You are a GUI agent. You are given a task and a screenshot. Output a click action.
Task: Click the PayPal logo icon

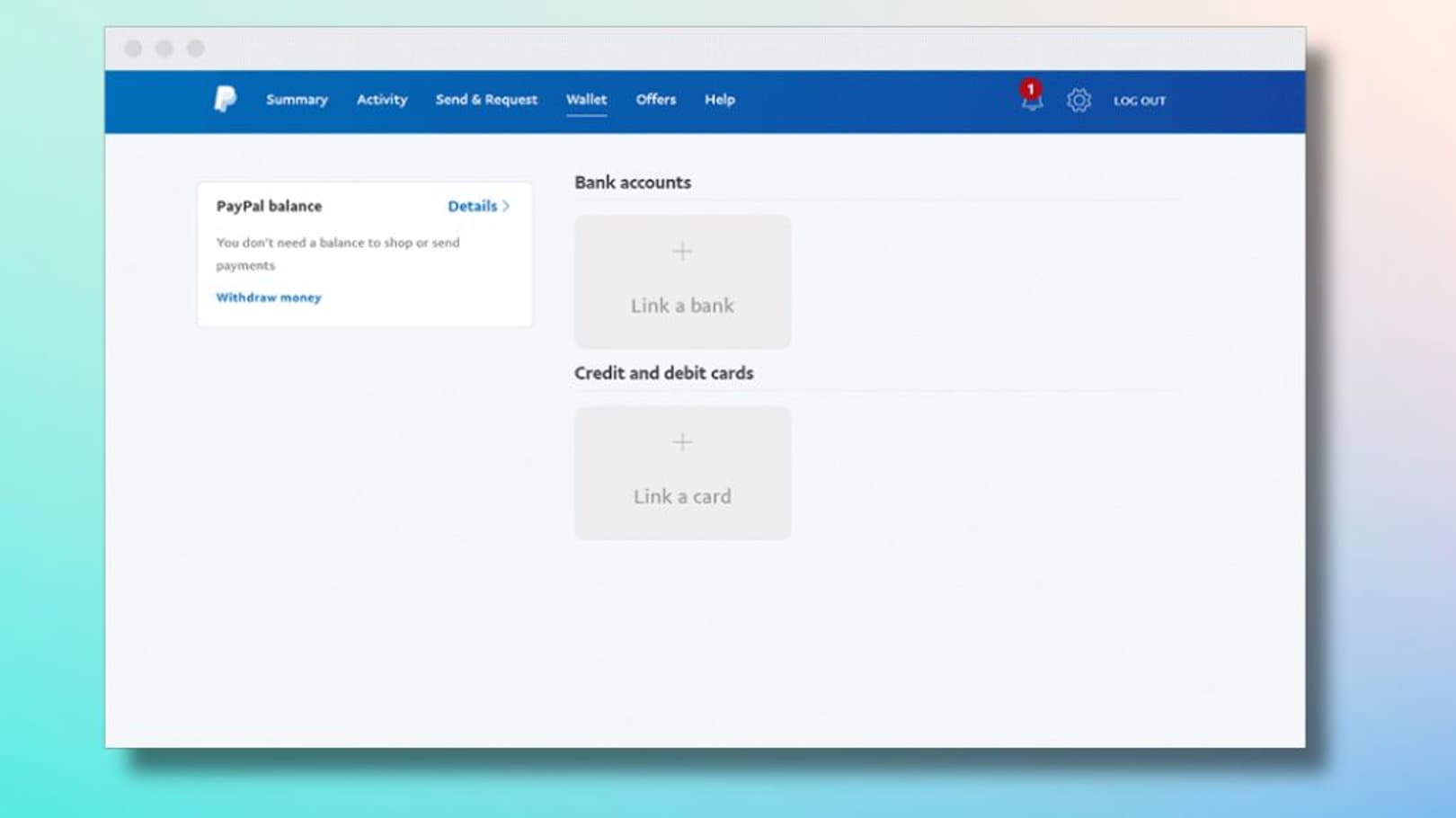point(225,99)
